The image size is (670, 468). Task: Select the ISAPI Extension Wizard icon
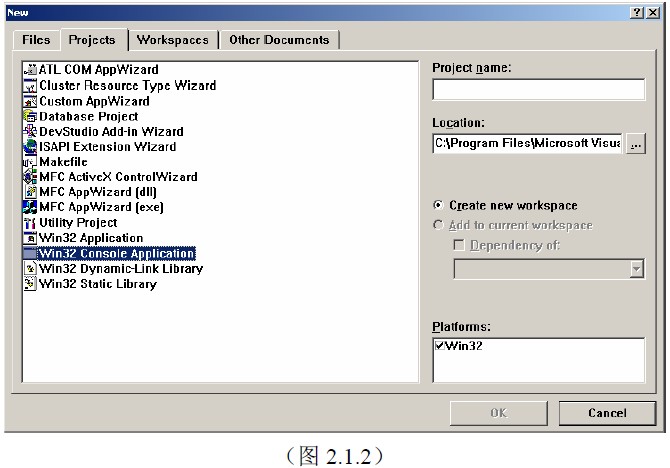(x=30, y=146)
